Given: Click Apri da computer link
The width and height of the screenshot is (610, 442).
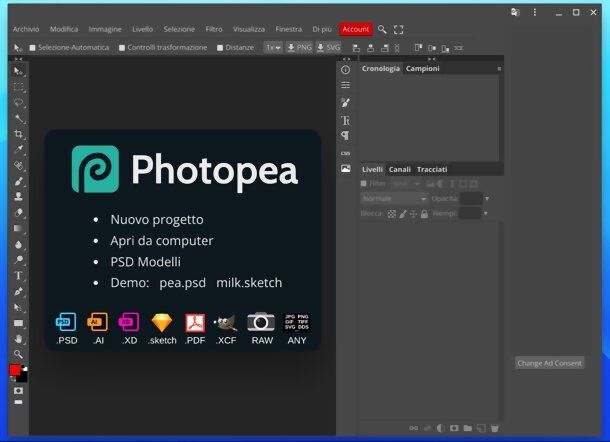Looking at the screenshot, I should pyautogui.click(x=162, y=241).
